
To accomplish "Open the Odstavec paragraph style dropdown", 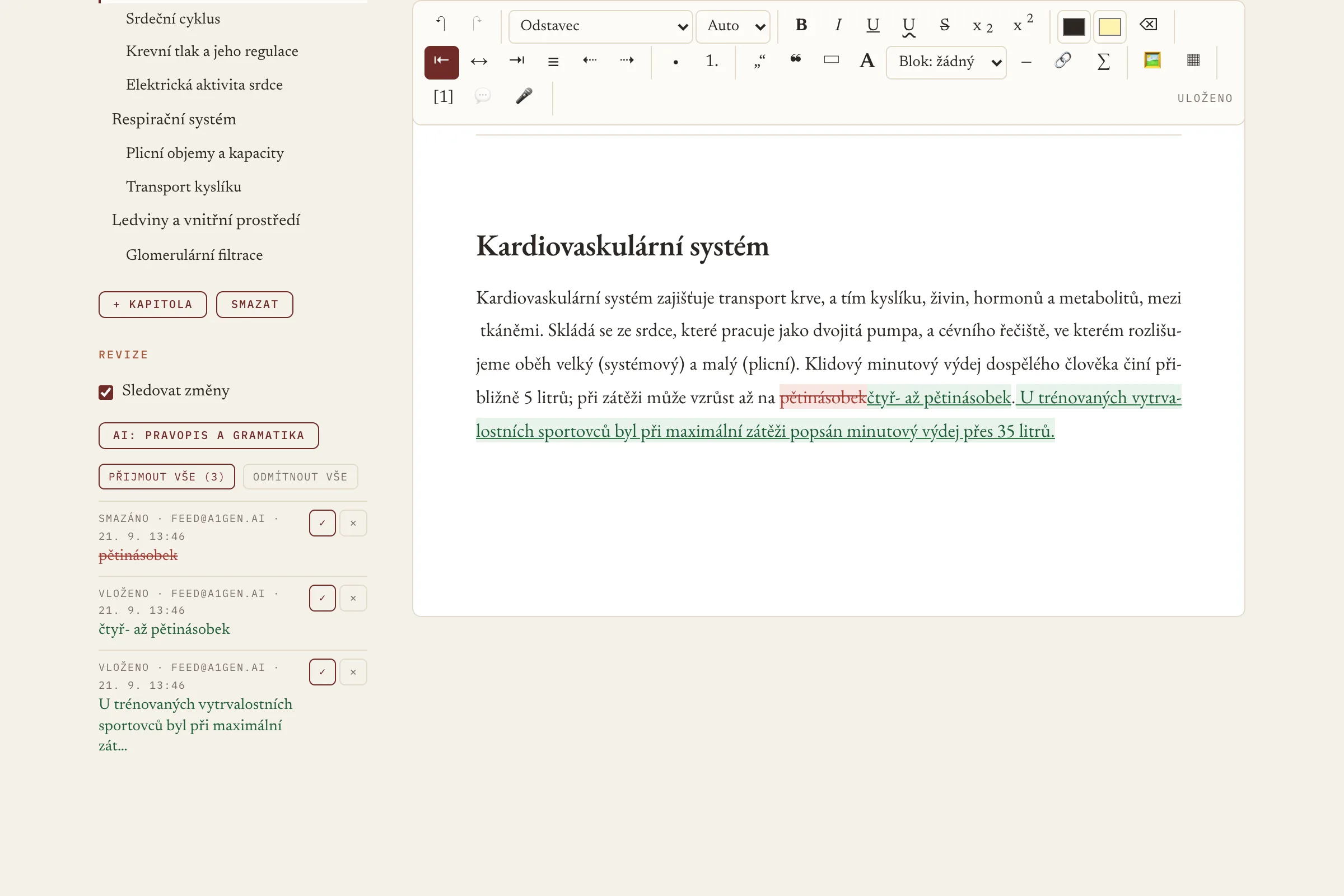I will pyautogui.click(x=600, y=26).
